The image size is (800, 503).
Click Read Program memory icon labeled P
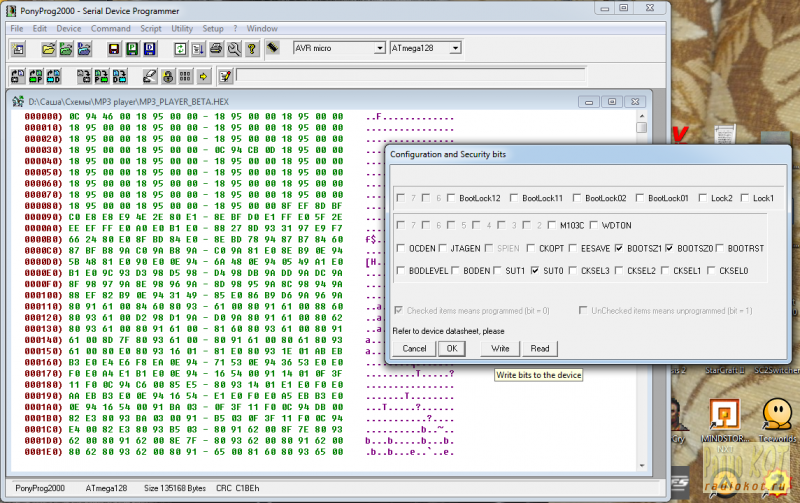(36, 77)
